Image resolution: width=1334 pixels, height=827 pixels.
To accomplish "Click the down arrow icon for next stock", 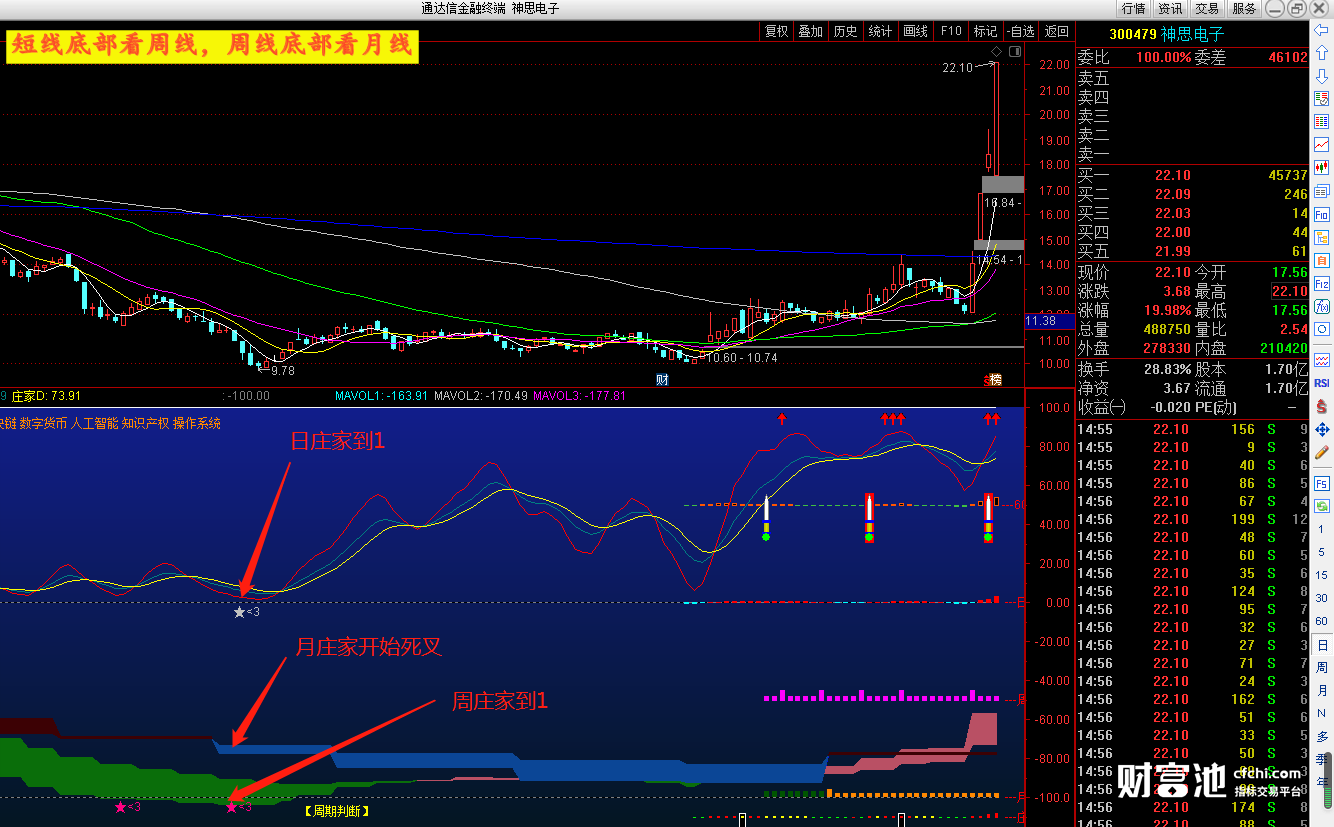I will click(1322, 75).
